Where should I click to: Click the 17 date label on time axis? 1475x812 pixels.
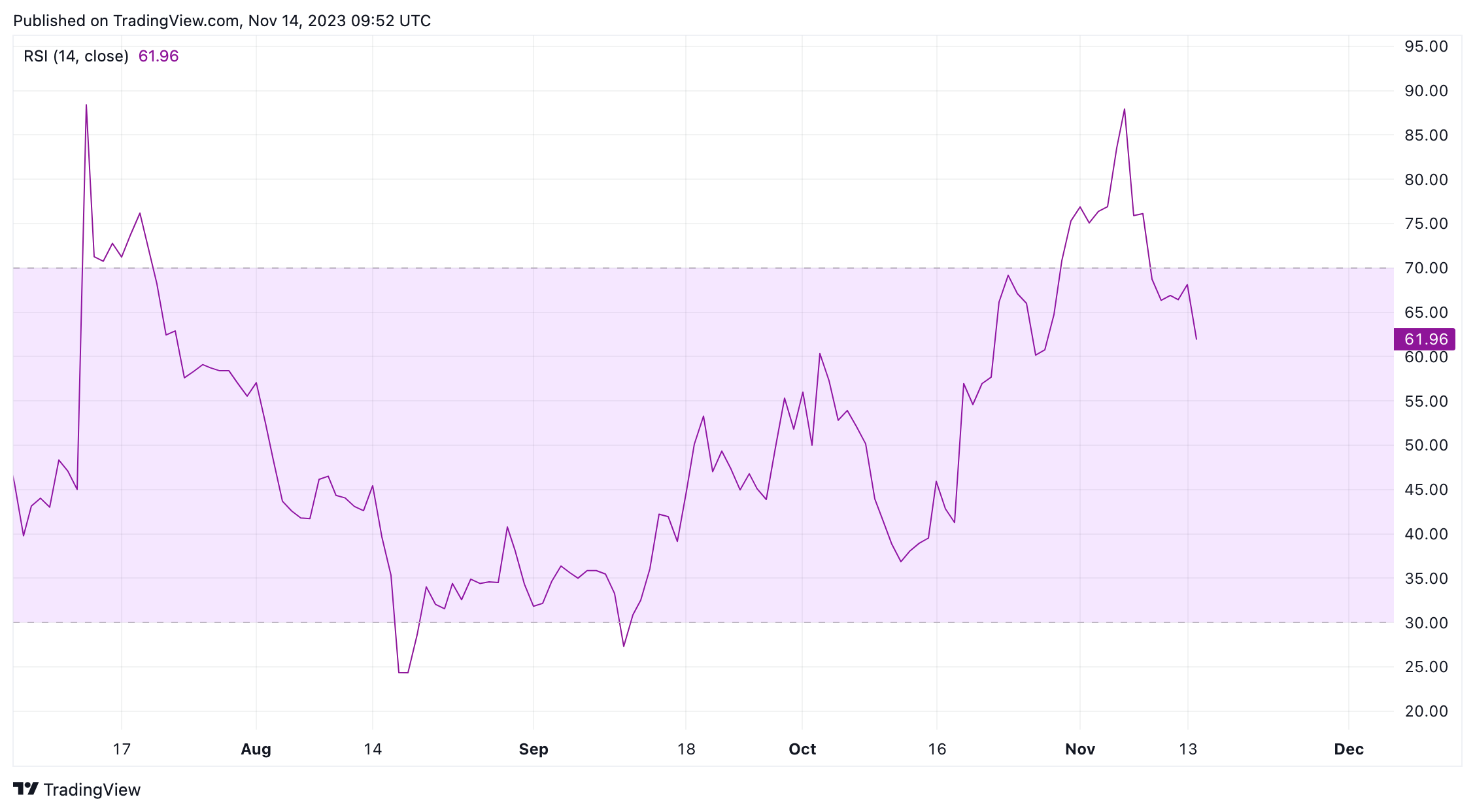pos(122,749)
